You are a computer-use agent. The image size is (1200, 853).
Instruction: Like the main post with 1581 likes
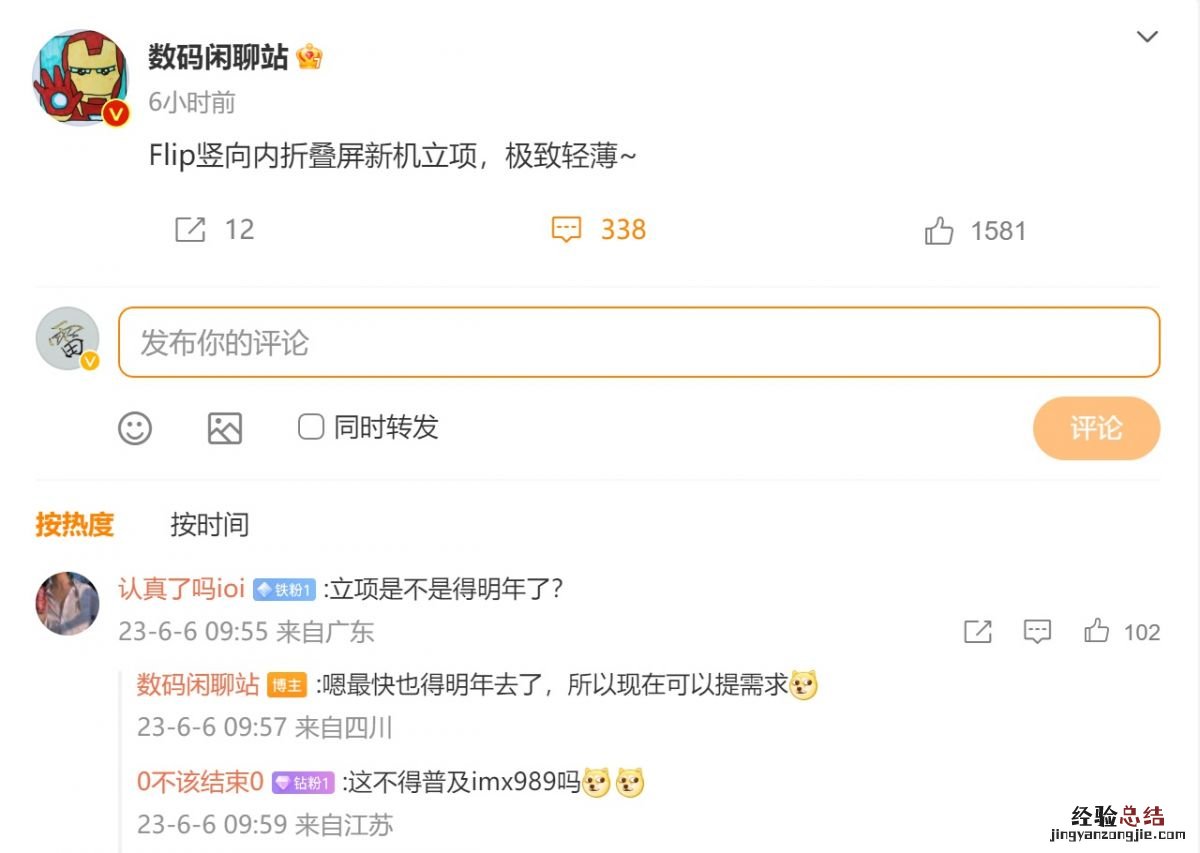pyautogui.click(x=939, y=232)
